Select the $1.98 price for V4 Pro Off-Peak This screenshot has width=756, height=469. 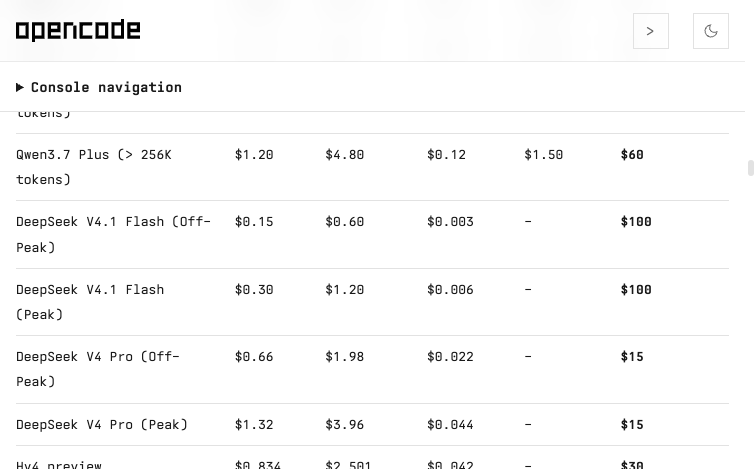(x=345, y=357)
